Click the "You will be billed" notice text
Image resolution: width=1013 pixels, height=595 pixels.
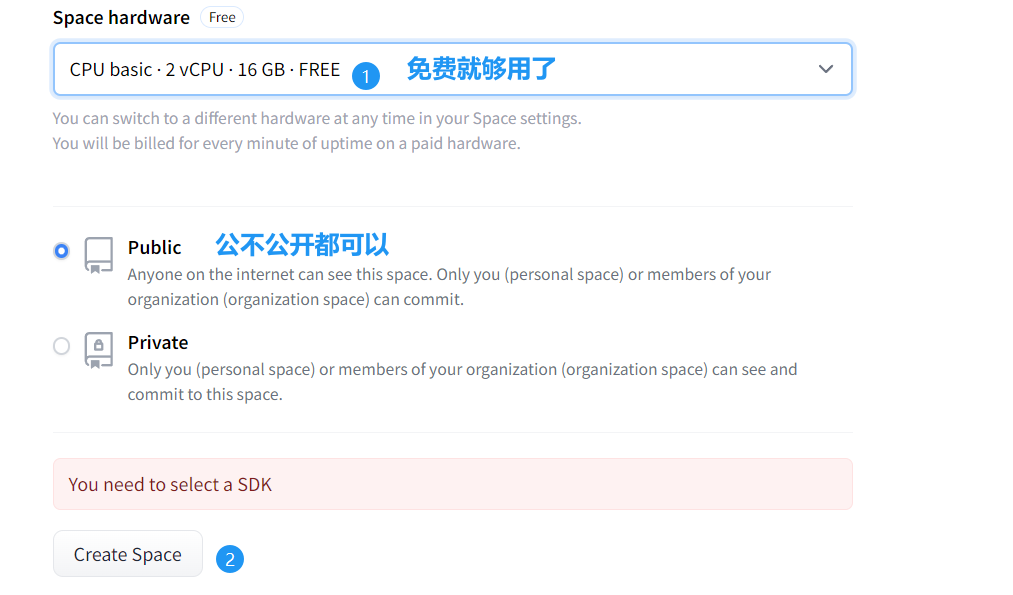pos(286,143)
